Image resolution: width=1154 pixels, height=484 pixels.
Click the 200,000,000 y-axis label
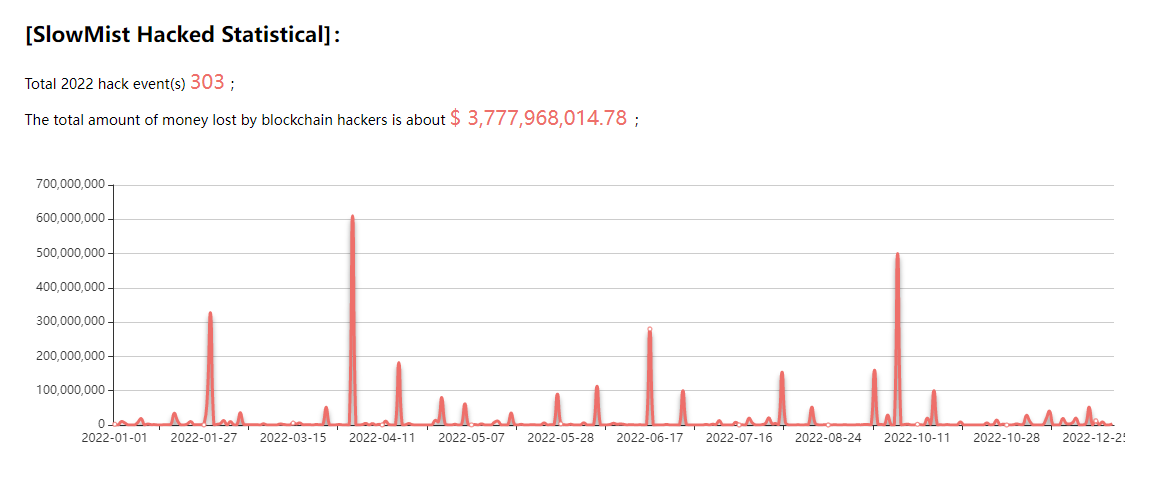tap(70, 356)
